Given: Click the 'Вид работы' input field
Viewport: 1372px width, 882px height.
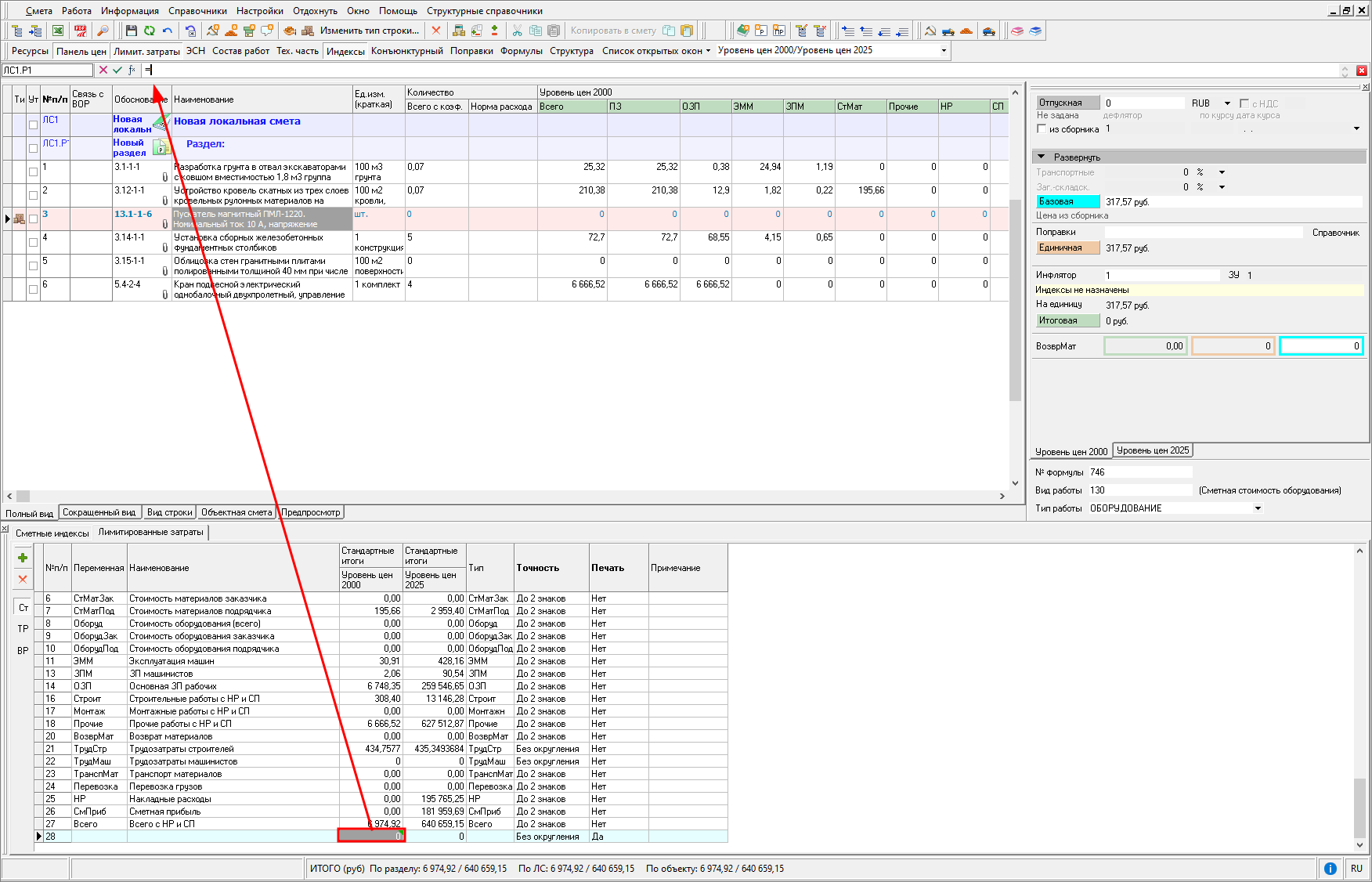Looking at the screenshot, I should (x=1139, y=490).
